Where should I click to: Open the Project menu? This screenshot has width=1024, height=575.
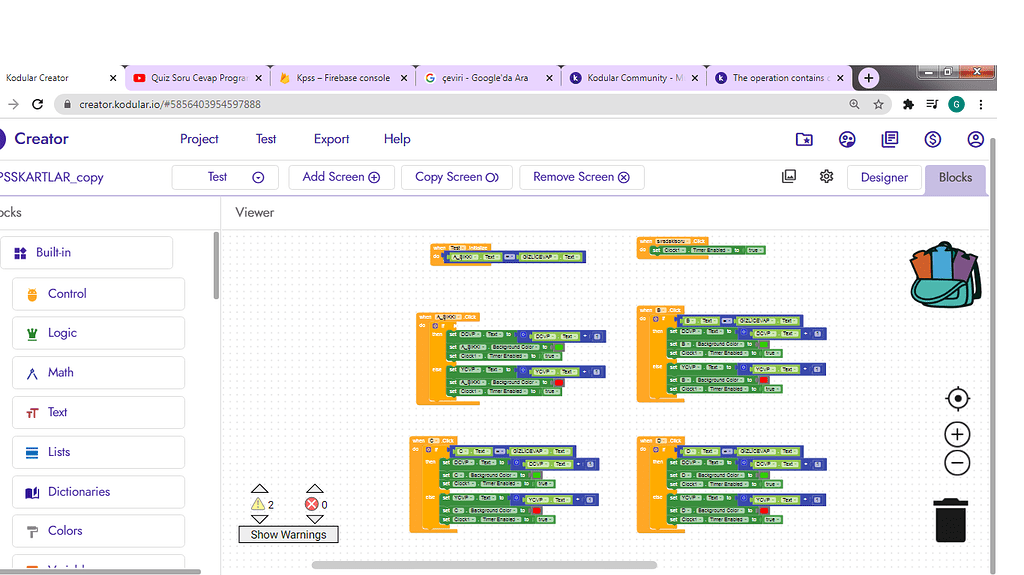pos(199,139)
